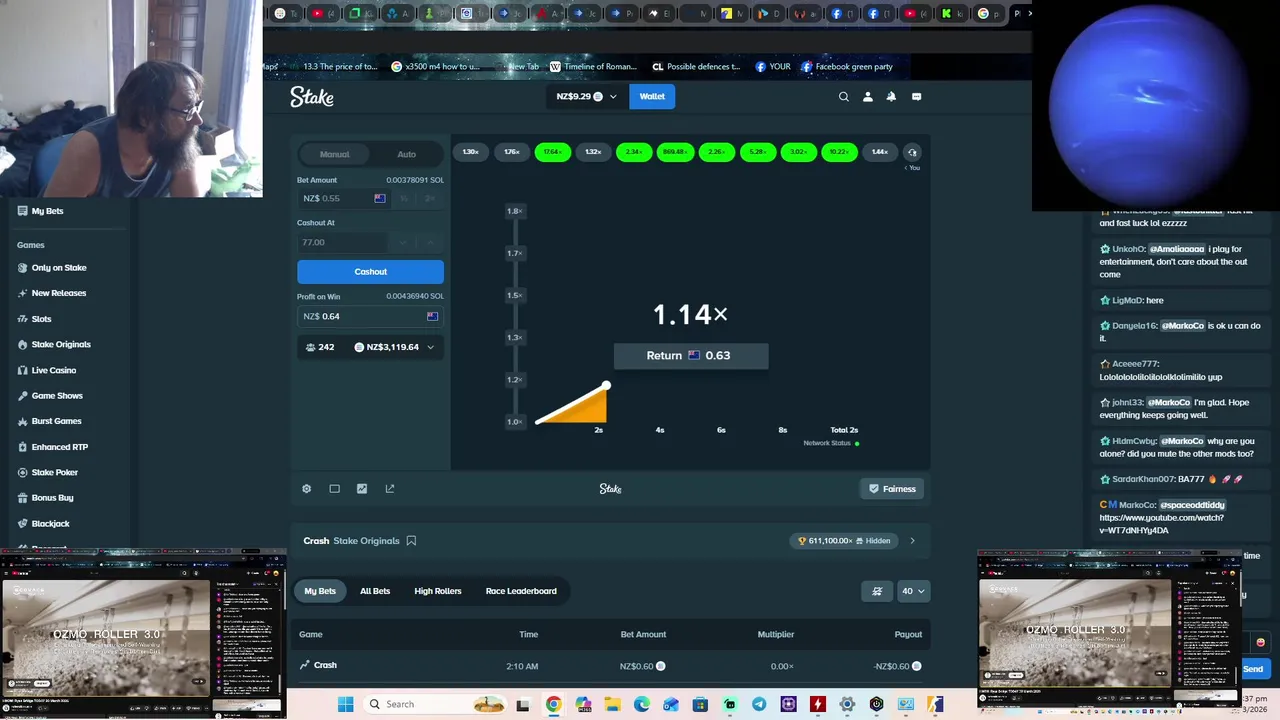Screen dimensions: 1280x720
Task: Open Chrome from the taskbar
Action: [x=553, y=704]
